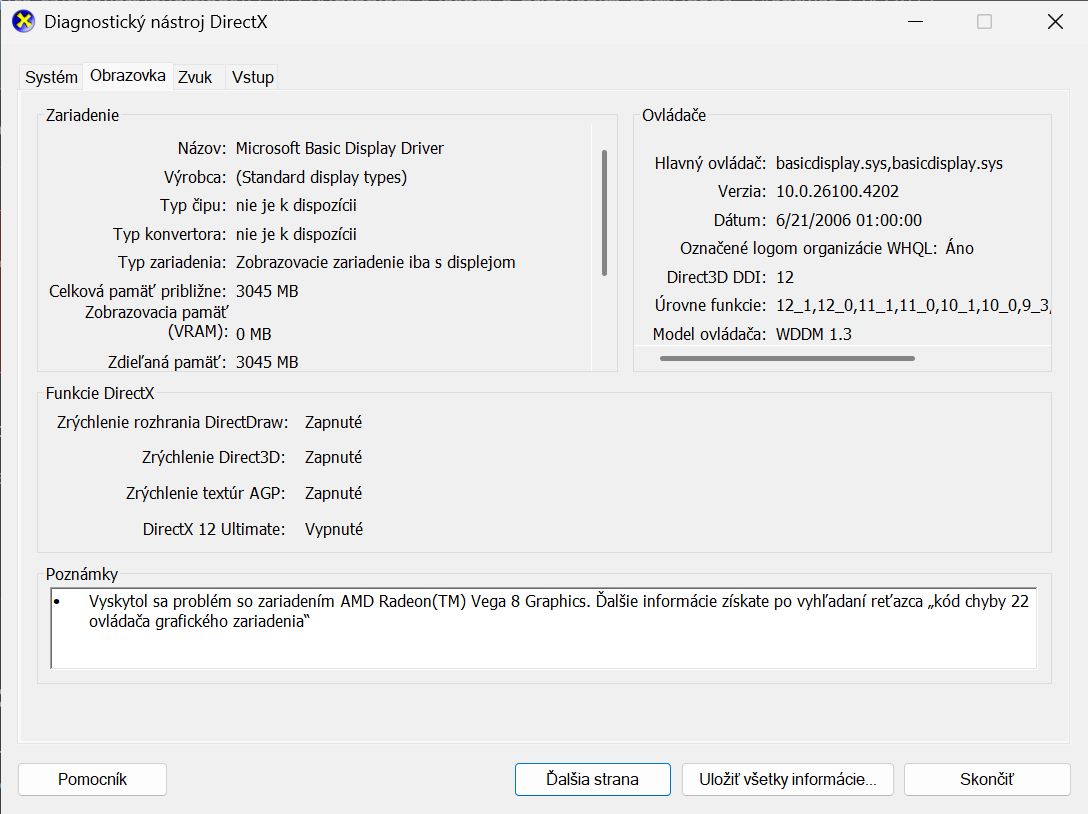1088x814 pixels.
Task: Select the Obrazovka tab
Action: 128,76
